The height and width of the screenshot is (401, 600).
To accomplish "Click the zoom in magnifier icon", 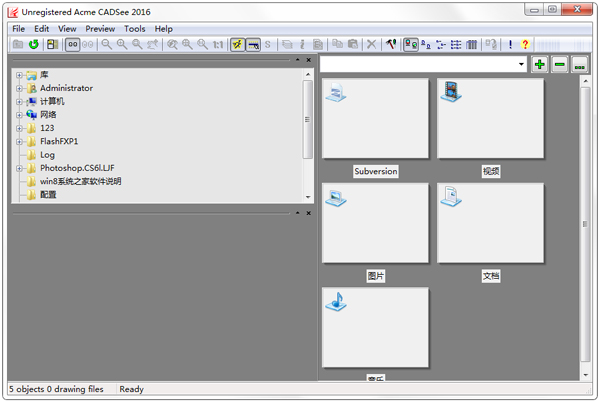I will pos(122,44).
